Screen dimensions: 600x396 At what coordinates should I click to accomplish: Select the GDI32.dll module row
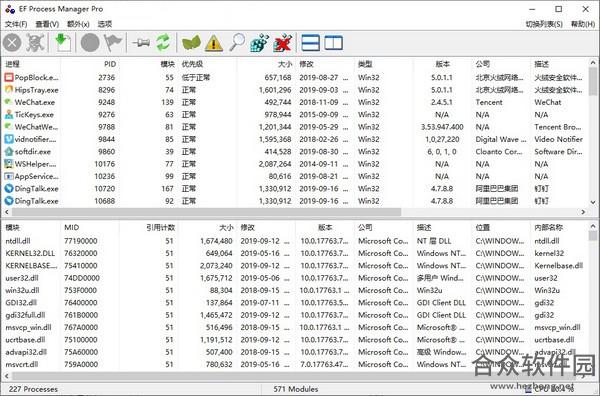coord(295,303)
